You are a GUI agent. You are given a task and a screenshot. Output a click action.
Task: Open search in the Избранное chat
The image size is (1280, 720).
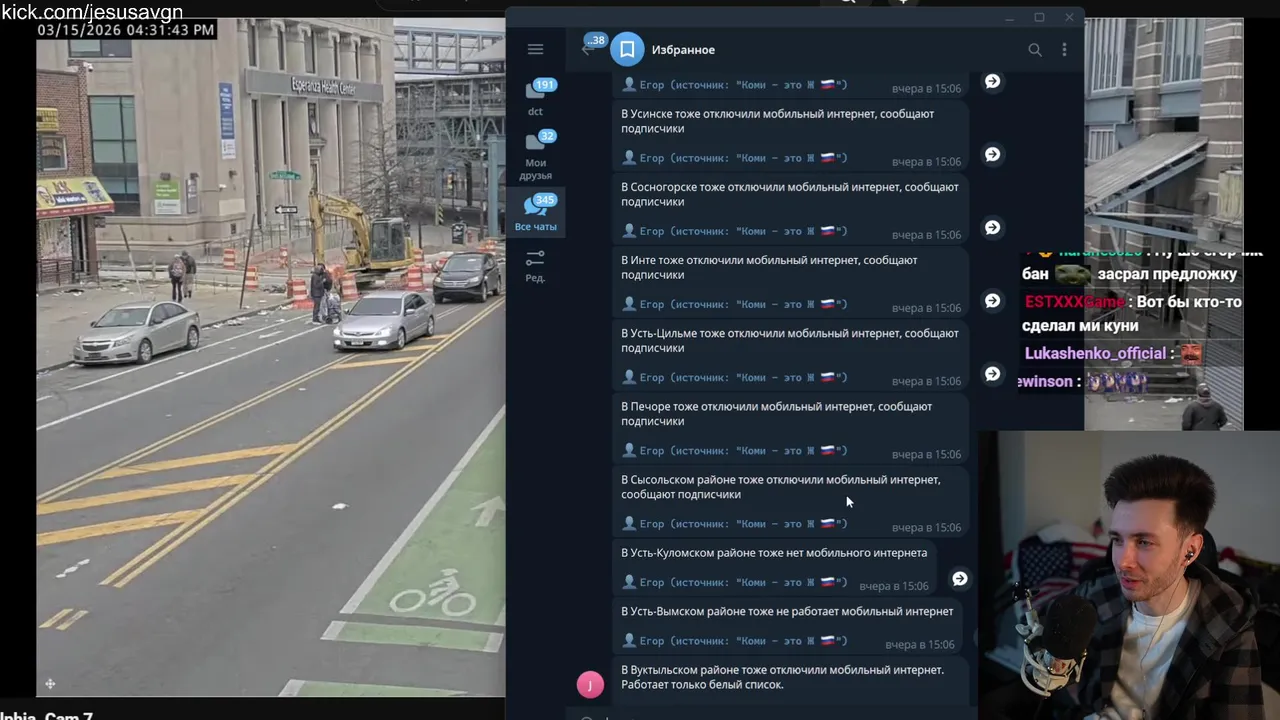(1035, 49)
